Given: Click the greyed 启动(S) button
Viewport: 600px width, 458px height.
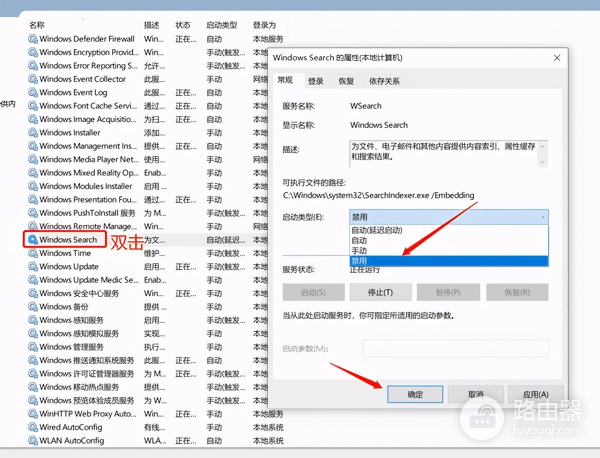Looking at the screenshot, I should click(x=313, y=292).
